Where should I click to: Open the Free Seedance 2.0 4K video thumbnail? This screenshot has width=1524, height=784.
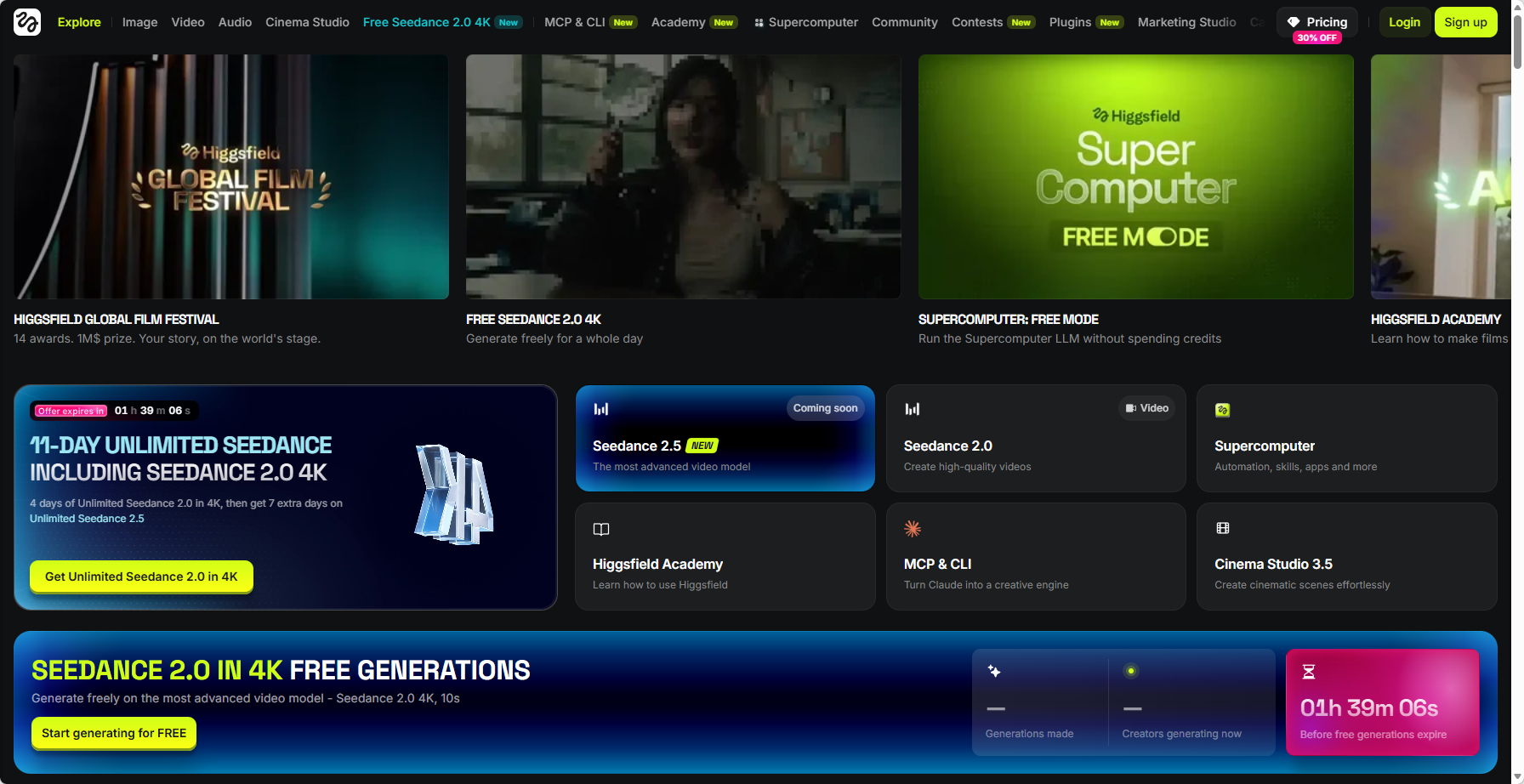click(x=684, y=177)
